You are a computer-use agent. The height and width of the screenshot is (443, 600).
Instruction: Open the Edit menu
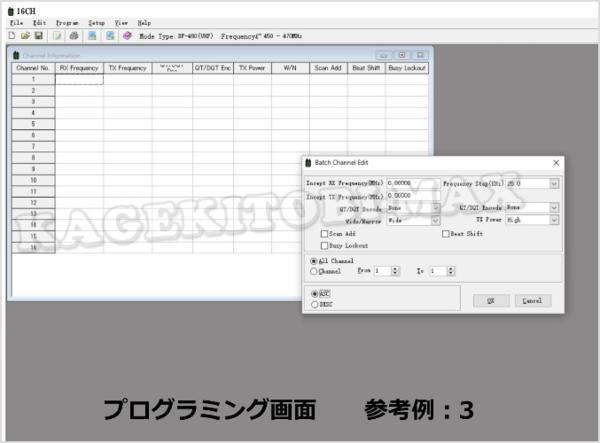tap(39, 23)
